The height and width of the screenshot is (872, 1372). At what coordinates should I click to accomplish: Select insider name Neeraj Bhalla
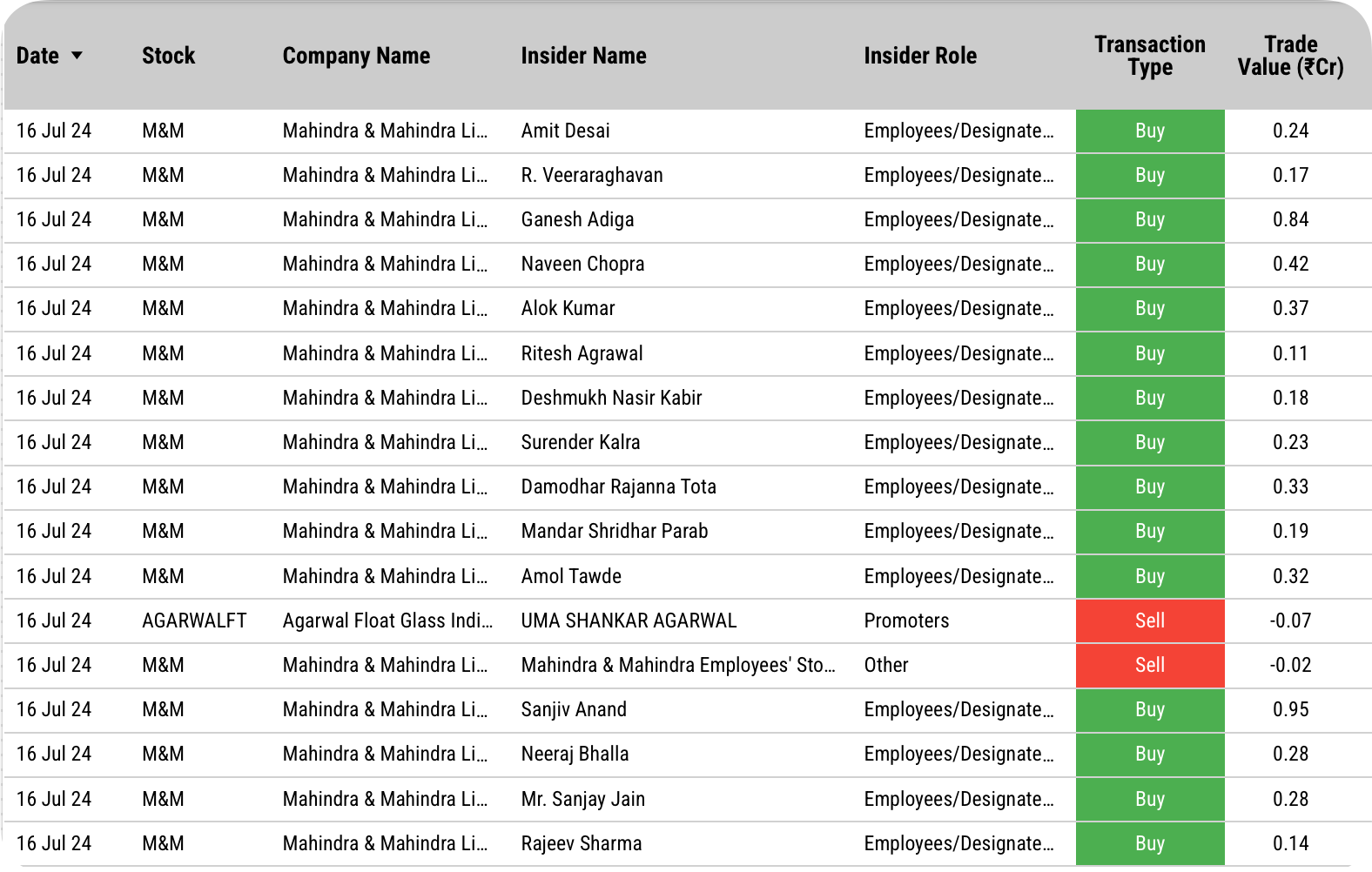tap(575, 754)
